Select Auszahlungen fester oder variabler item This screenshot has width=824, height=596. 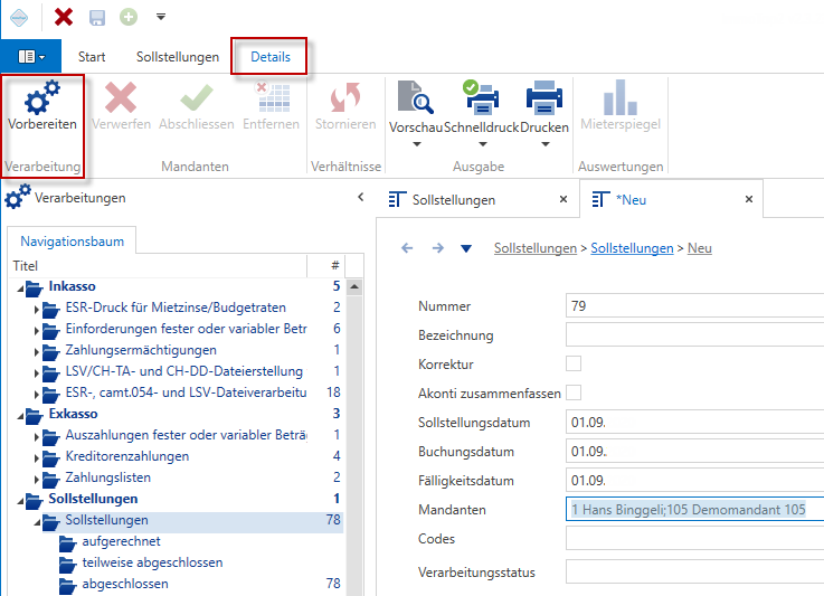point(186,435)
